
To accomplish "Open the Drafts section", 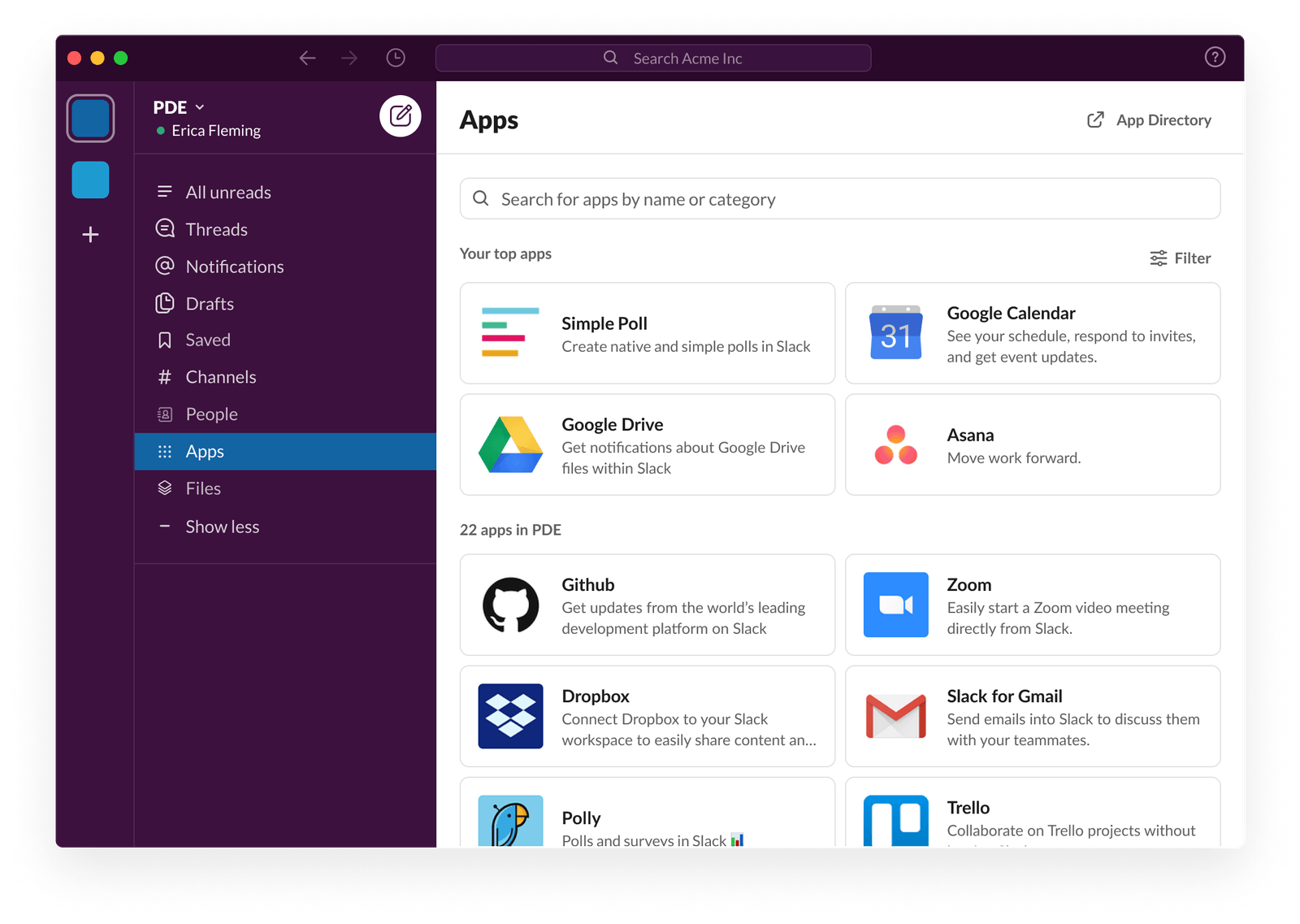I will 209,303.
